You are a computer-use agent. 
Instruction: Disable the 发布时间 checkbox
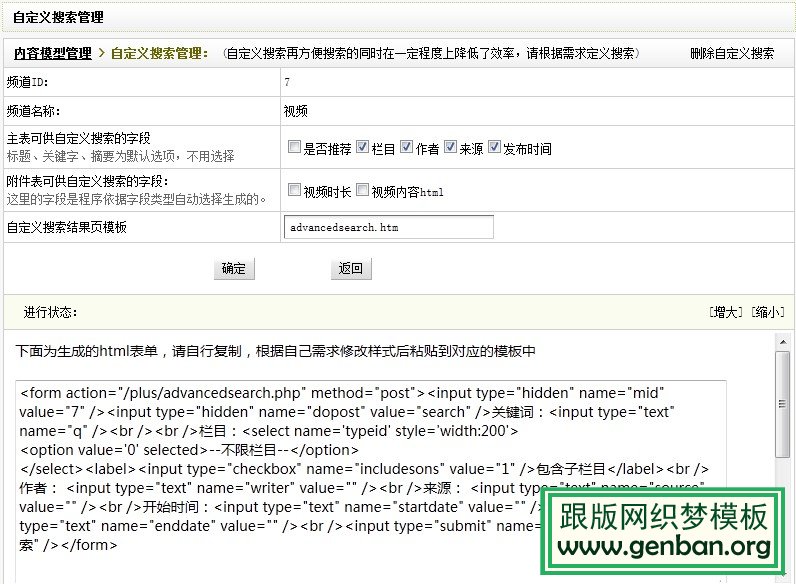[494, 148]
